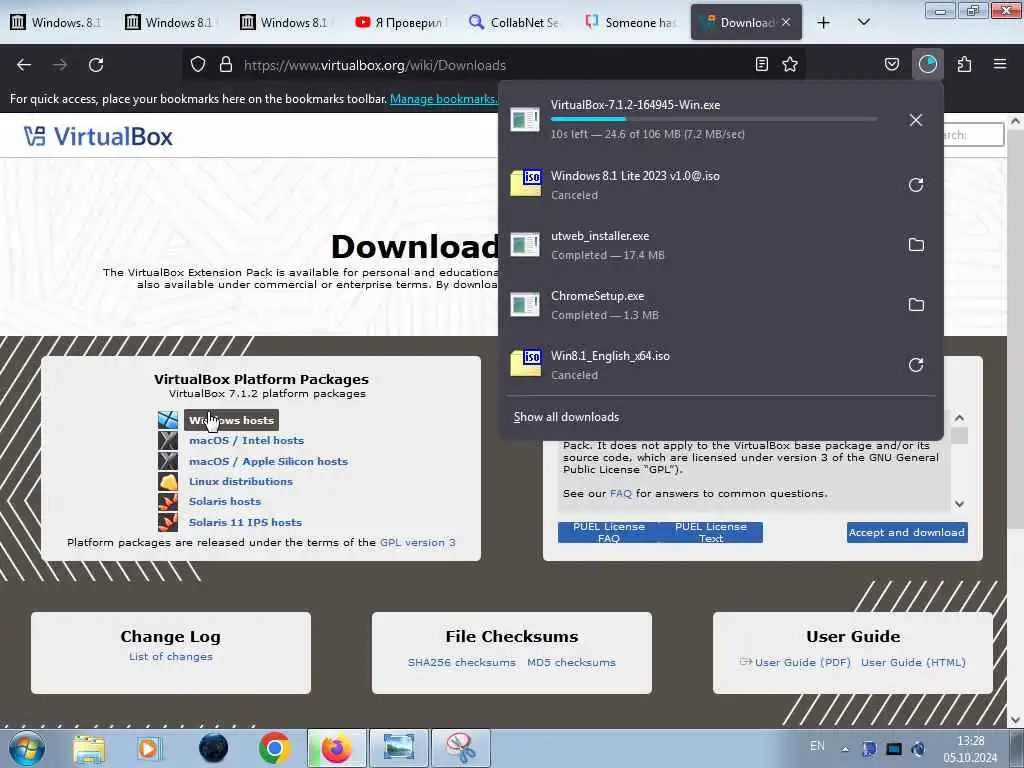Image resolution: width=1024 pixels, height=768 pixels.
Task: Click Windows hosts platform icon
Action: coord(168,420)
